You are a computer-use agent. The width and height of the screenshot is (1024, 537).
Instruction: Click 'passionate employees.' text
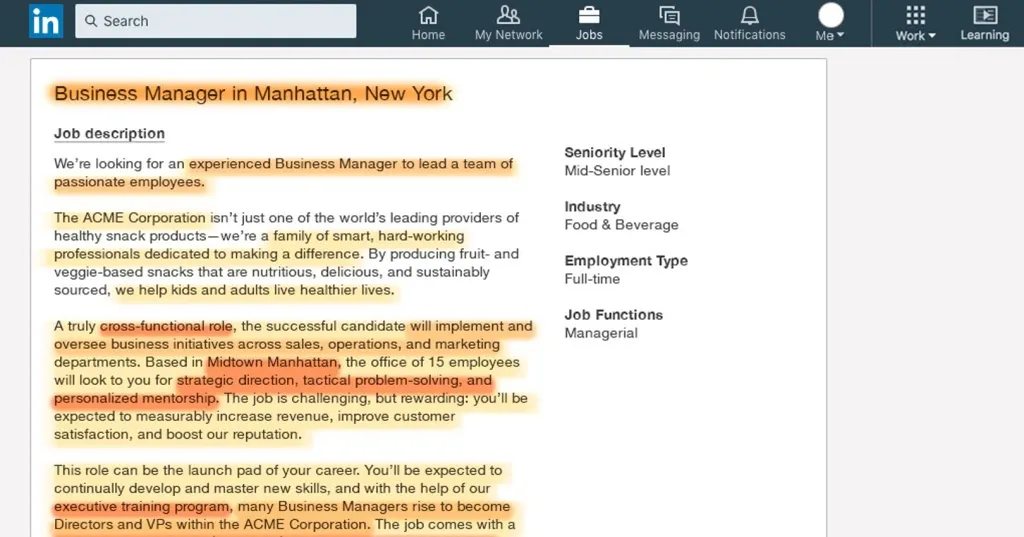point(129,182)
